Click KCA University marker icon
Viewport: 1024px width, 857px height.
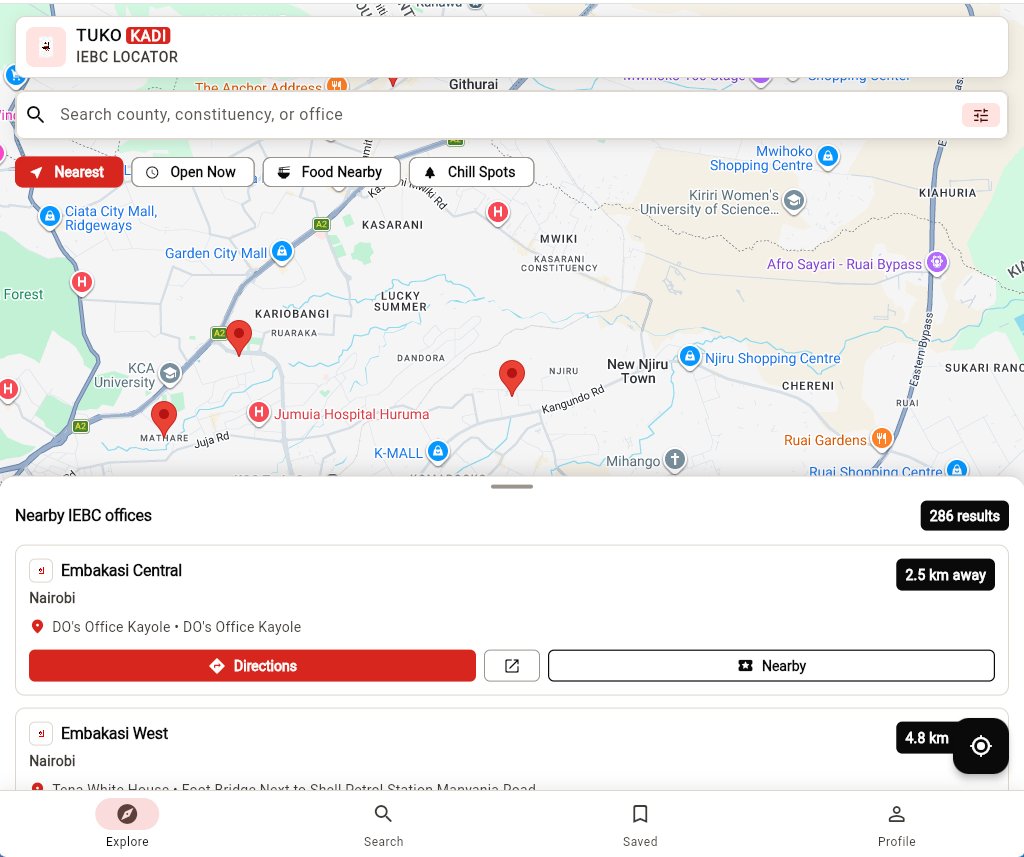click(170, 374)
